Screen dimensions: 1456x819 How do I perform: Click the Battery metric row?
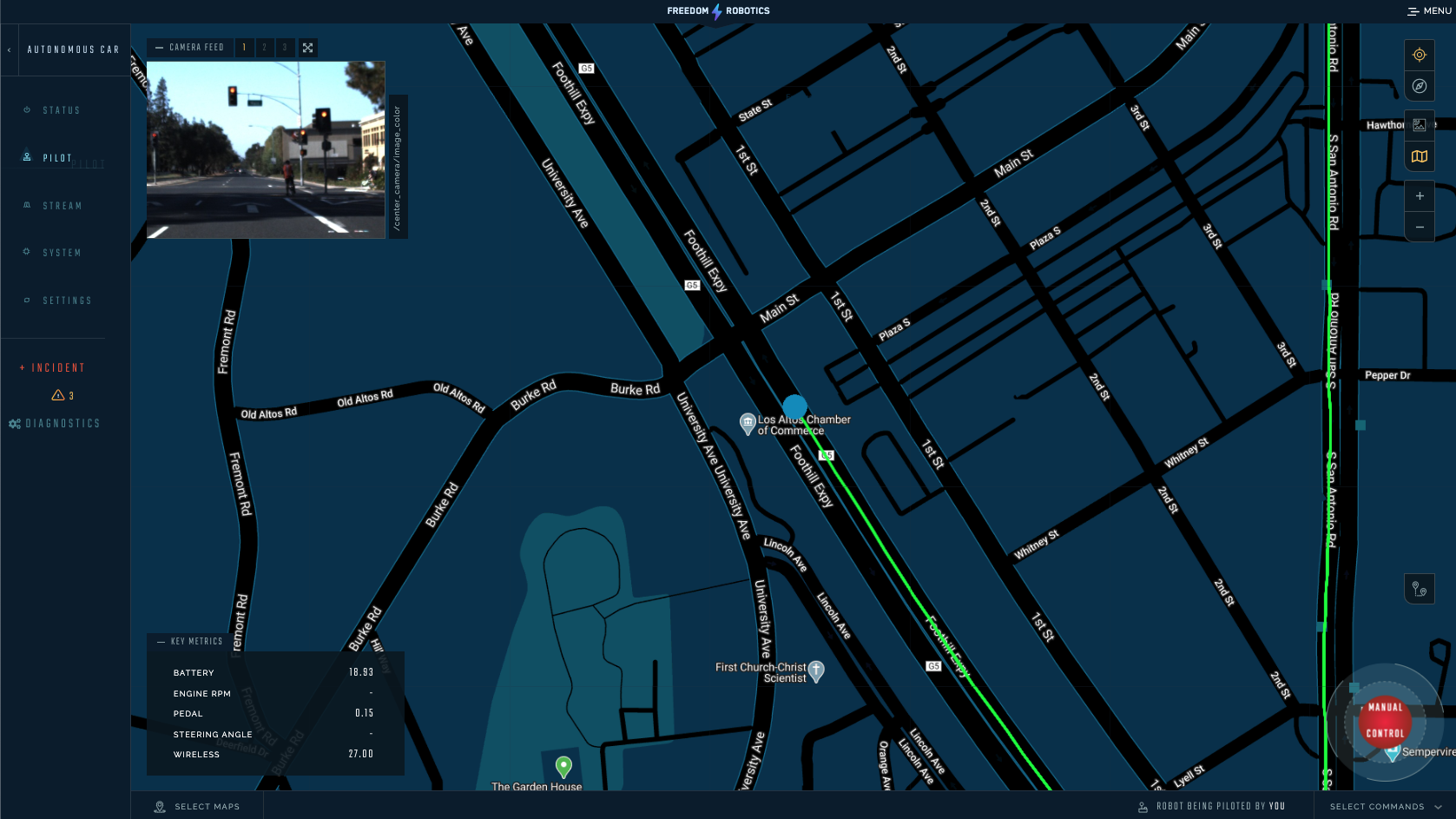(x=273, y=673)
